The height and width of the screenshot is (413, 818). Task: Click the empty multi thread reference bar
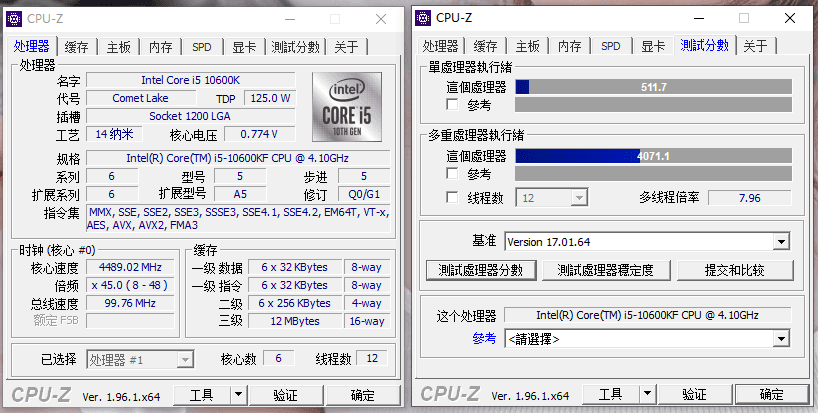coord(653,173)
